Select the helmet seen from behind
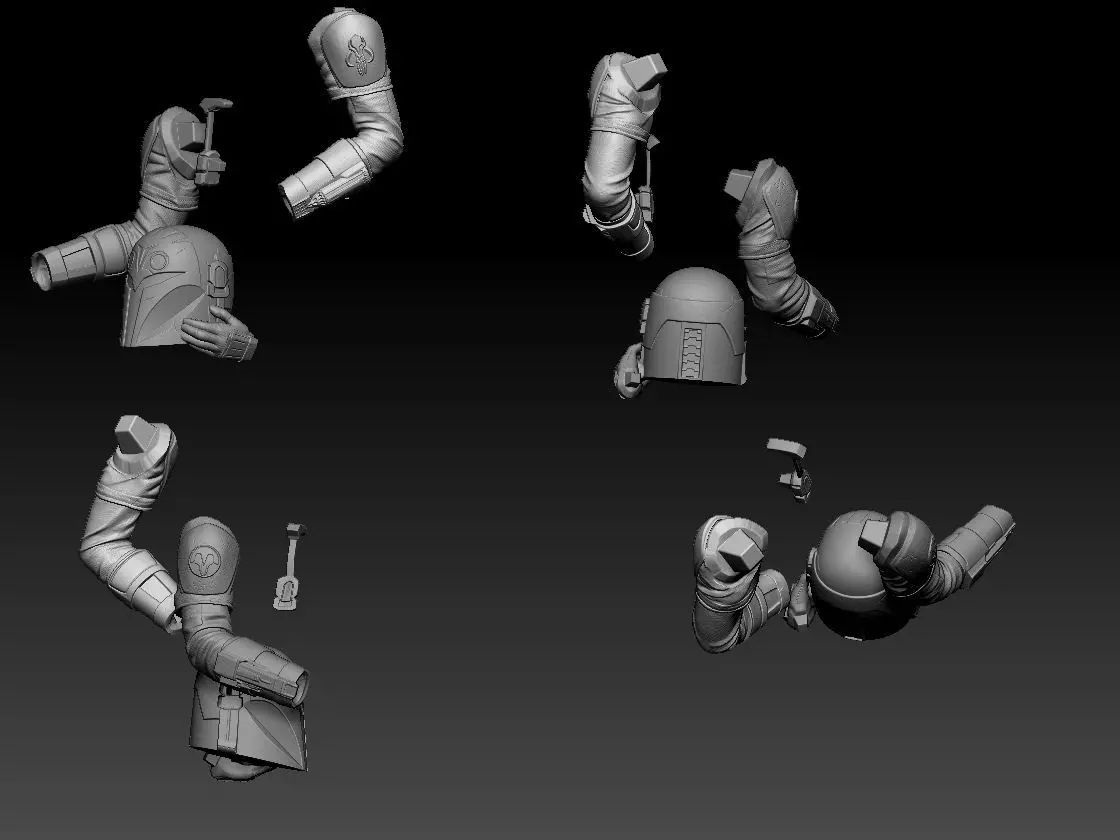Viewport: 1120px width, 840px height. tap(693, 326)
